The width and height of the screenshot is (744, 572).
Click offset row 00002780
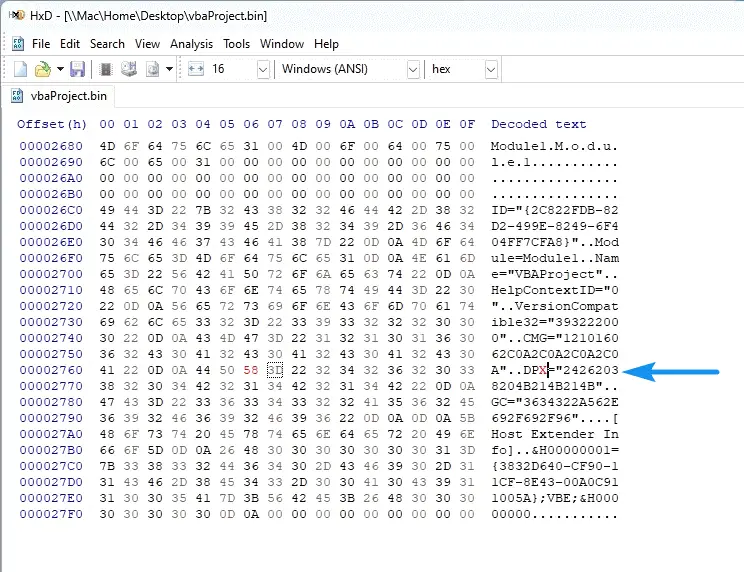(51, 402)
